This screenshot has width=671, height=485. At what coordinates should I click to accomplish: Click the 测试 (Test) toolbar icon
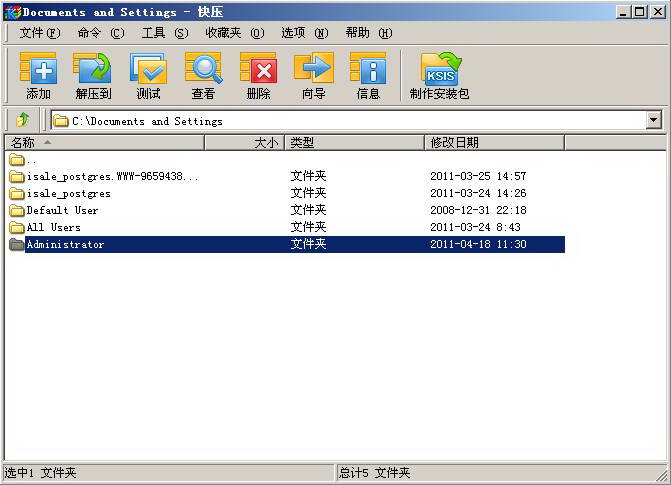coord(148,71)
